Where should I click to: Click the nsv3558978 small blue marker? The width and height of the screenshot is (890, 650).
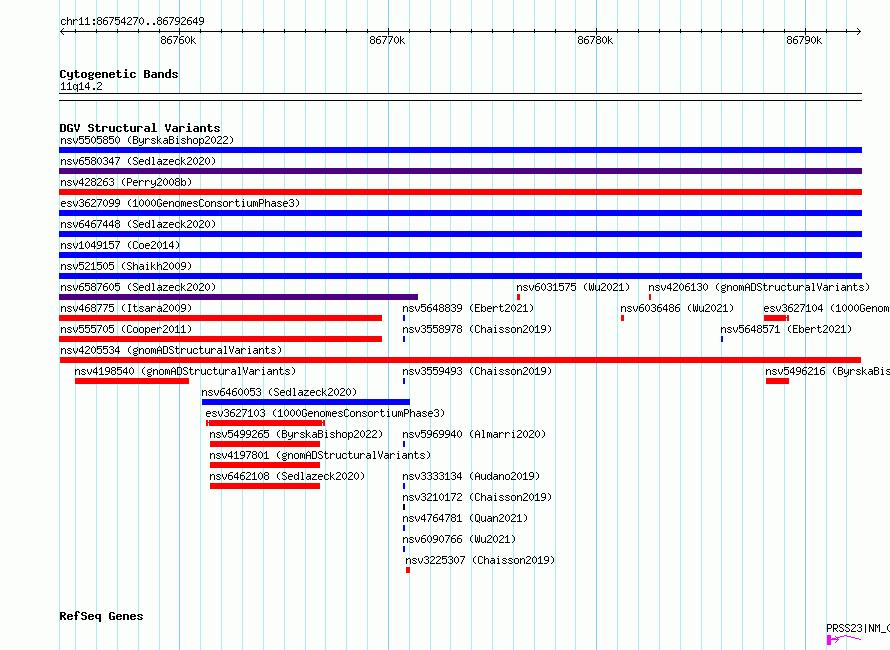pyautogui.click(x=404, y=339)
